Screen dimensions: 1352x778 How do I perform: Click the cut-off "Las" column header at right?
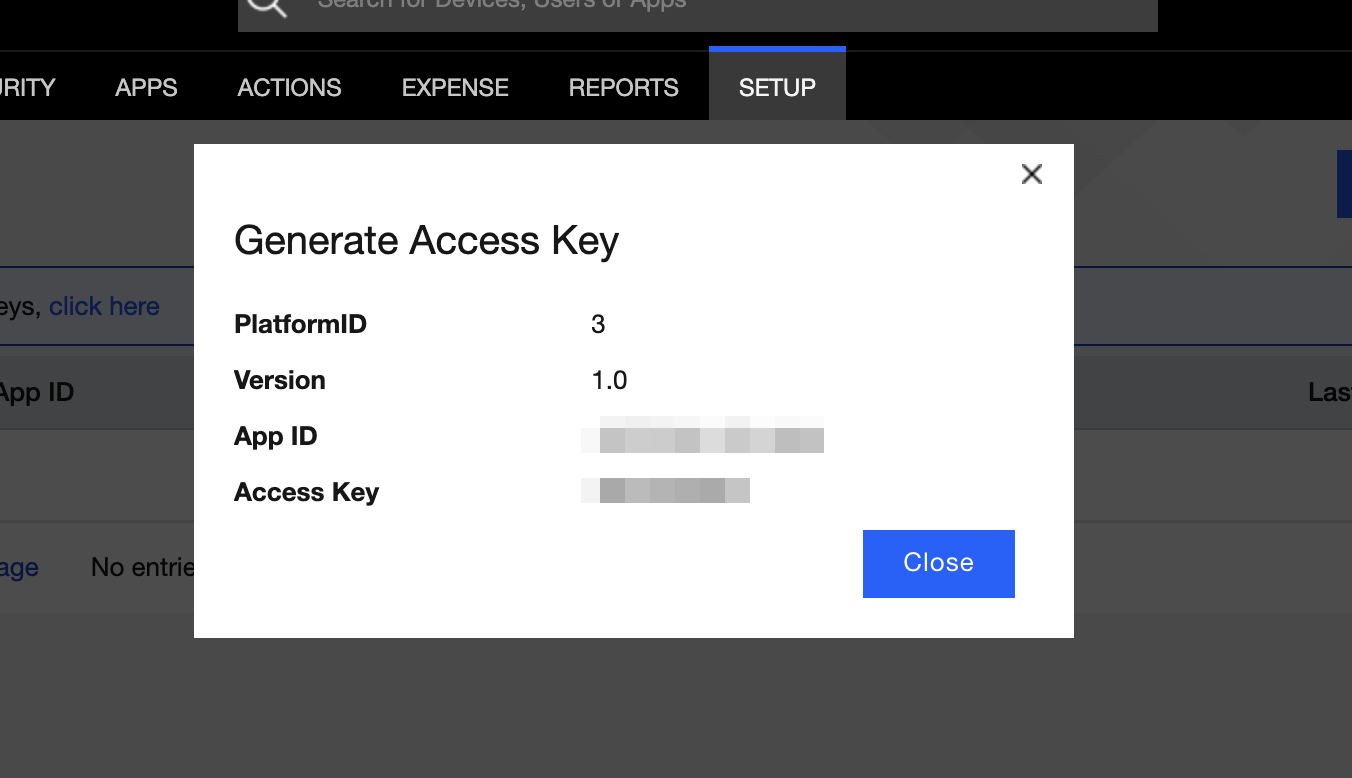(1329, 392)
